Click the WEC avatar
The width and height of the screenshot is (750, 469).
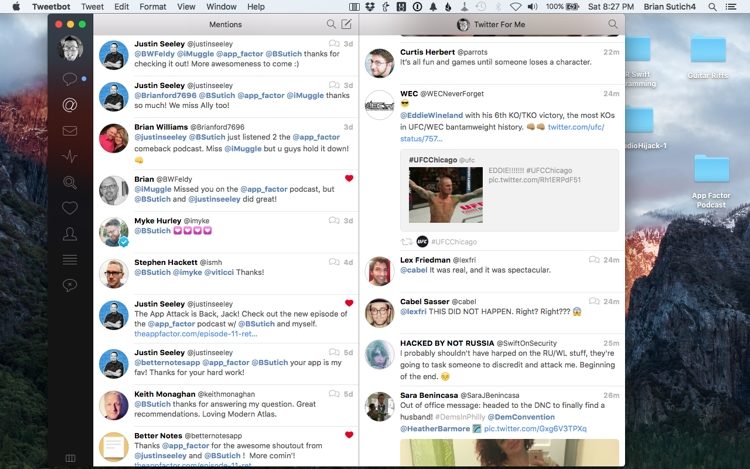379,105
